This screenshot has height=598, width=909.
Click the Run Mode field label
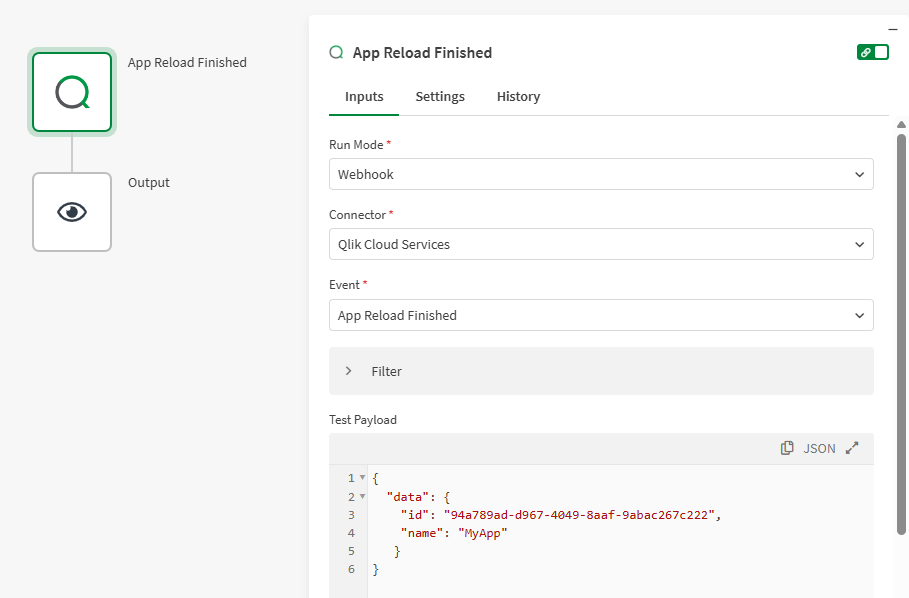point(356,145)
